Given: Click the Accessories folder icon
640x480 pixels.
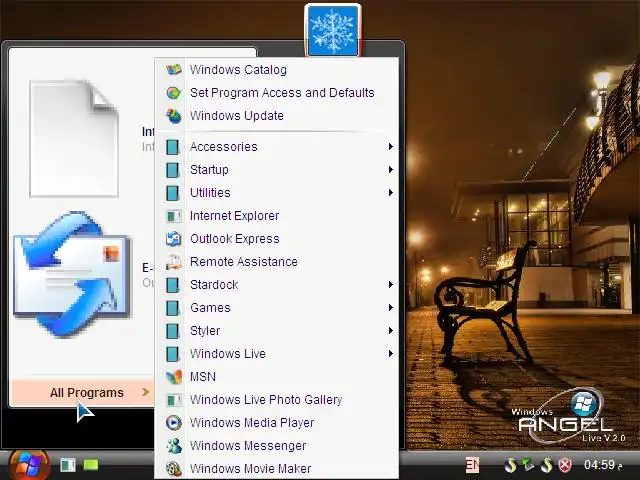Looking at the screenshot, I should pos(173,147).
